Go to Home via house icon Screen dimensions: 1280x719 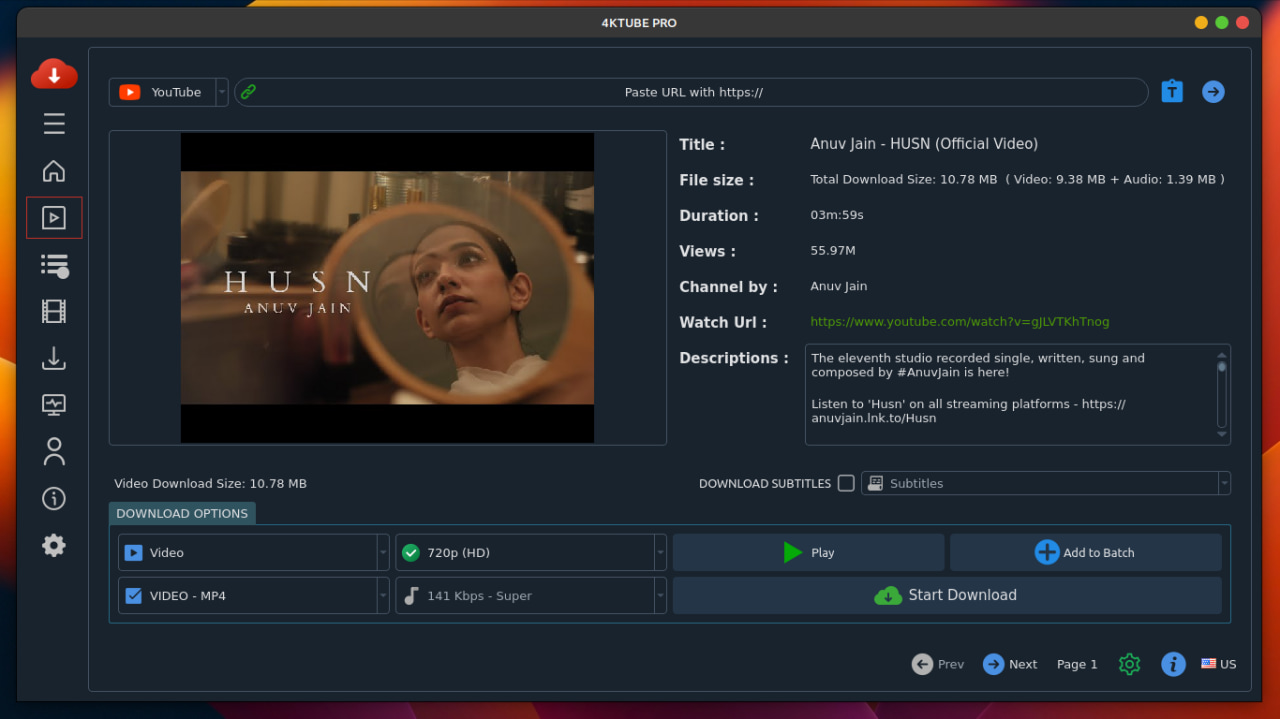tap(54, 171)
